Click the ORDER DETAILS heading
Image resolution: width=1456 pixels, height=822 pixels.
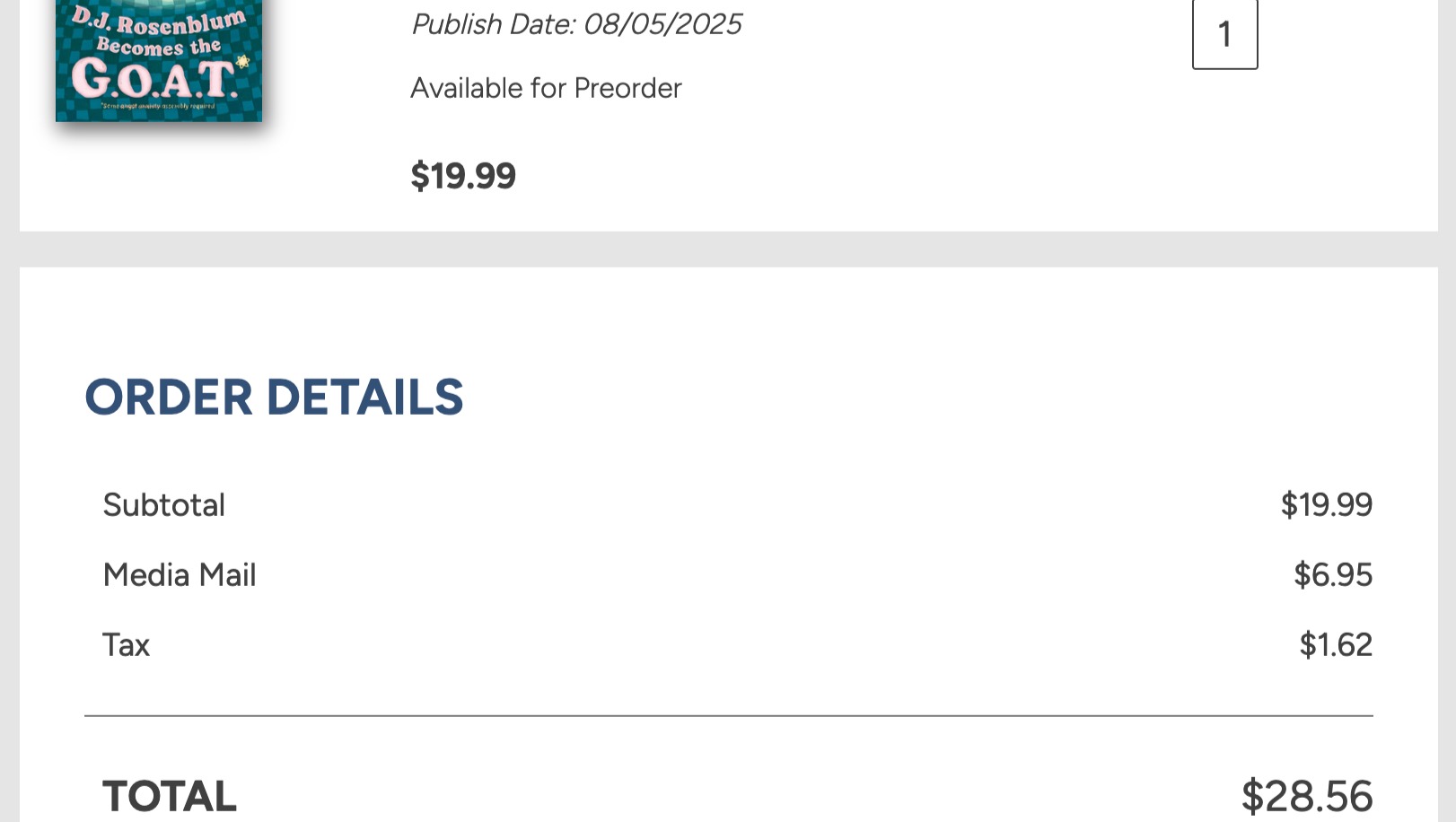pos(274,397)
